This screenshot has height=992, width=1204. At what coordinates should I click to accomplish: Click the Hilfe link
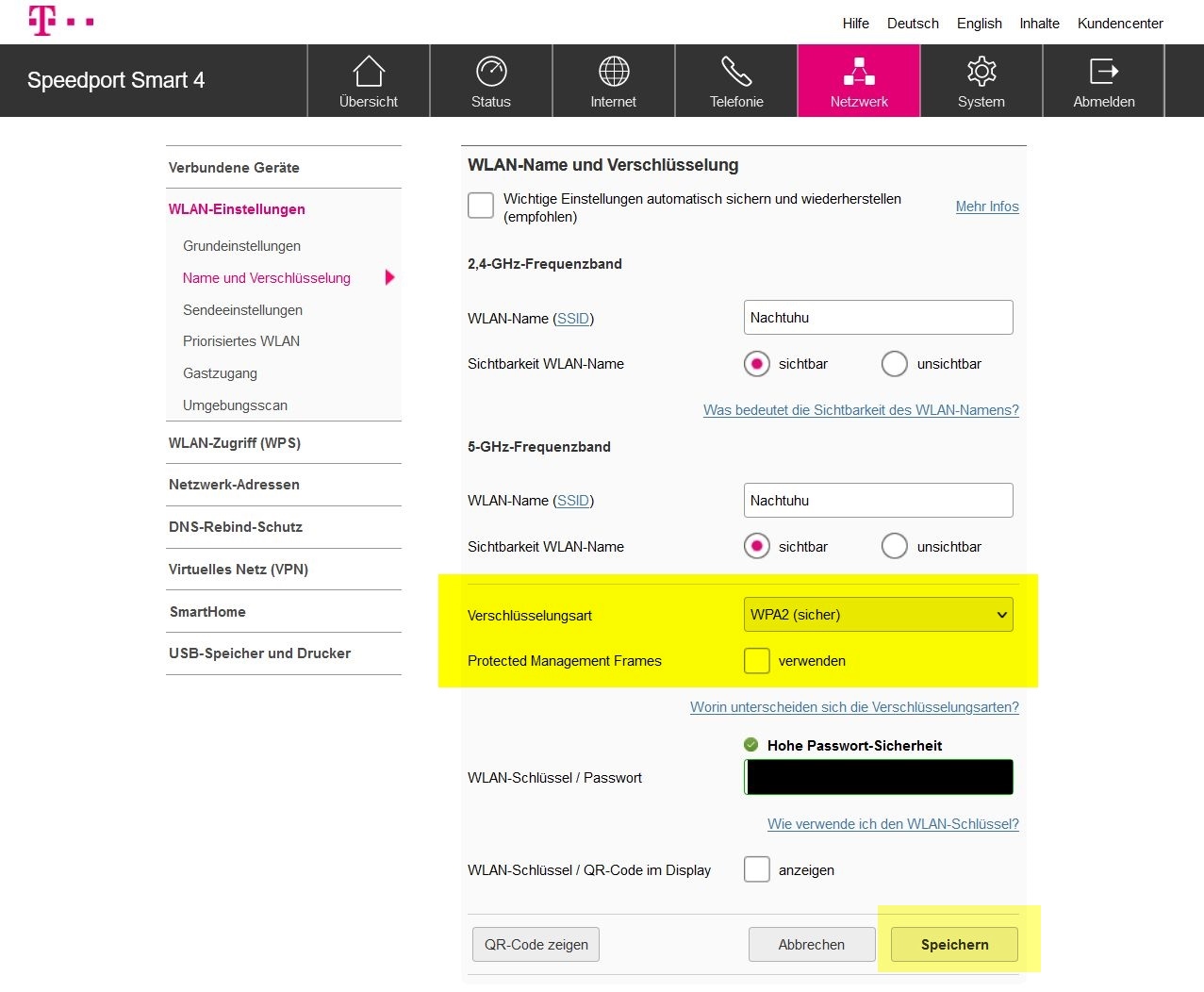pos(856,24)
